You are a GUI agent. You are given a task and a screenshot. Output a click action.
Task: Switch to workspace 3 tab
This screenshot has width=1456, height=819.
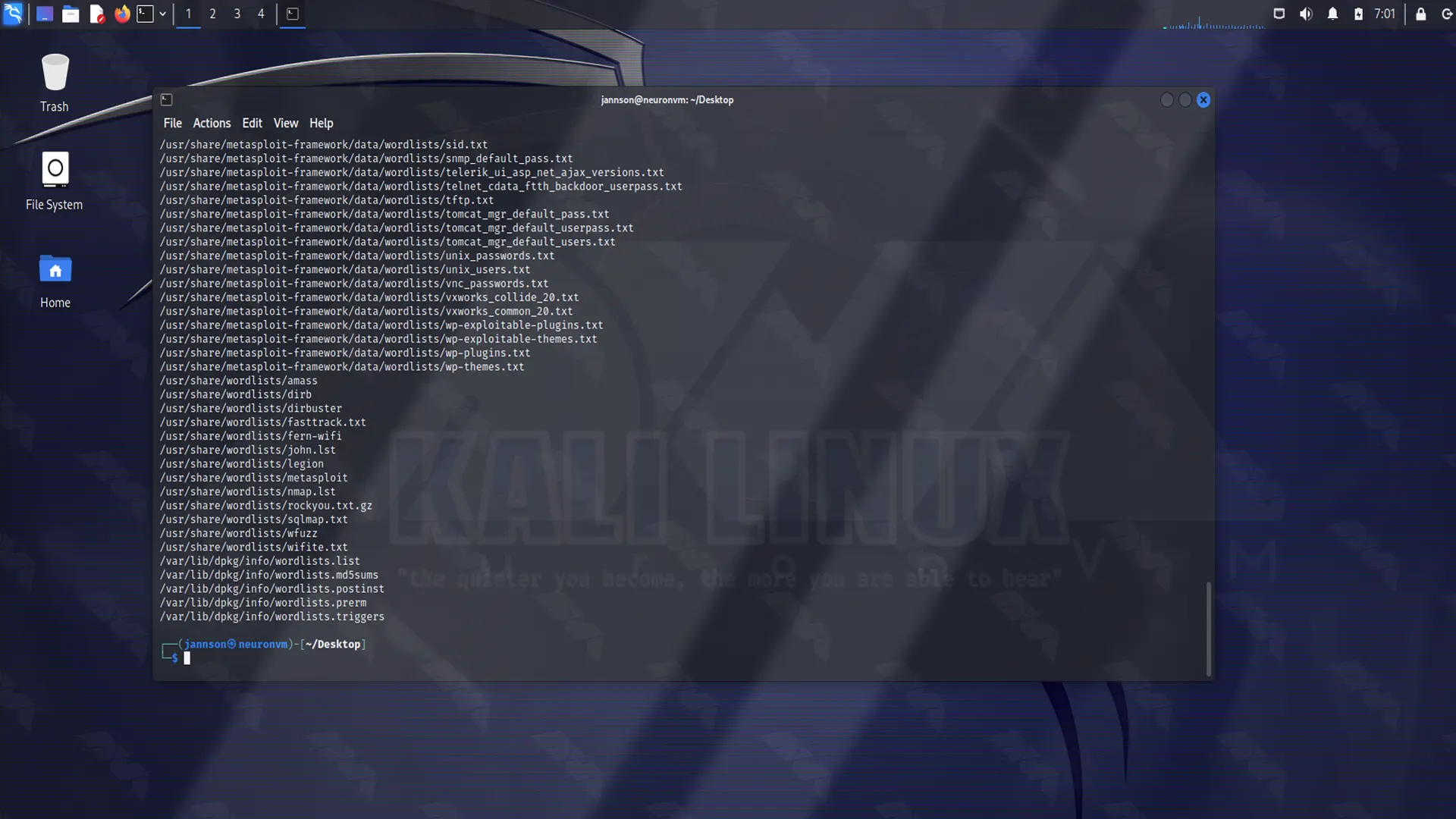(237, 13)
